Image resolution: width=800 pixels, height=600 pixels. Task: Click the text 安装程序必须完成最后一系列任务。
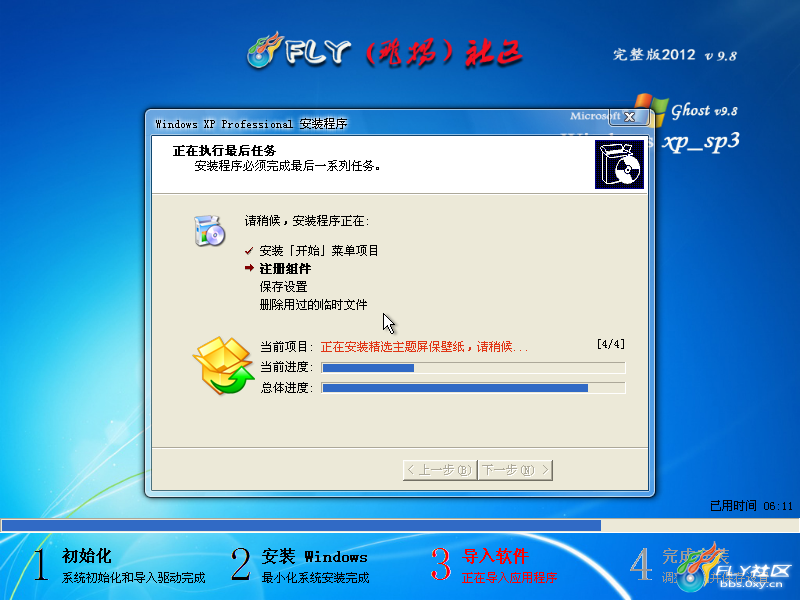click(x=288, y=166)
